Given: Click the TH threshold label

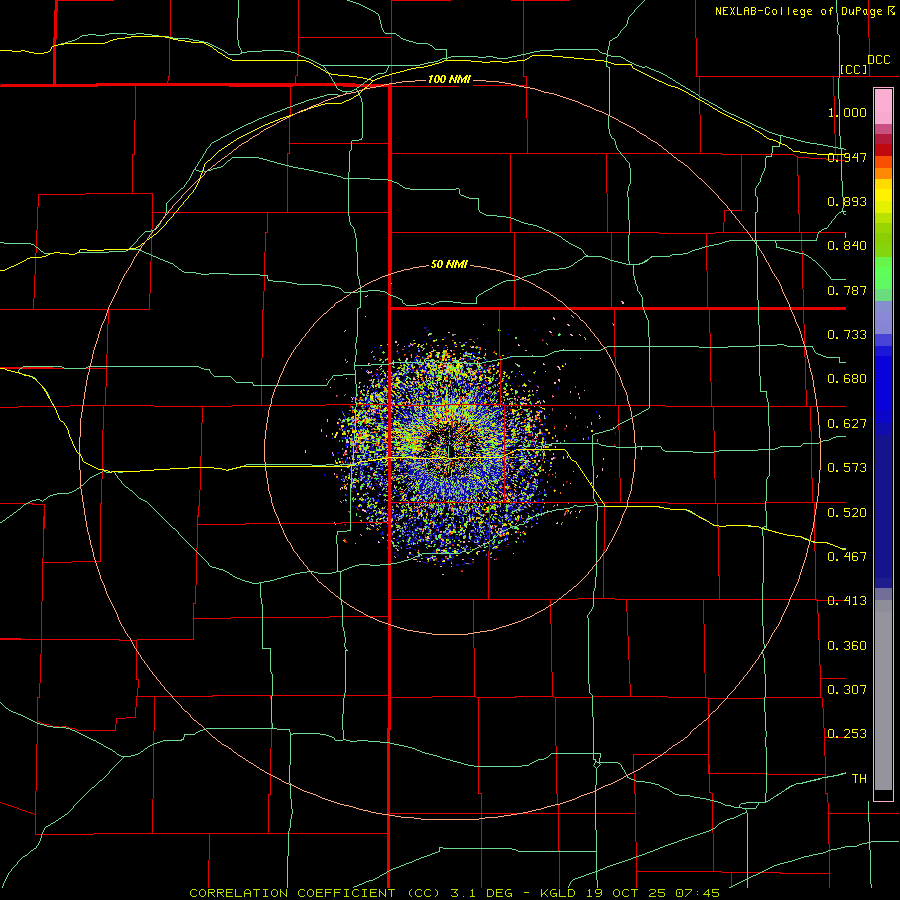Looking at the screenshot, I should (859, 779).
